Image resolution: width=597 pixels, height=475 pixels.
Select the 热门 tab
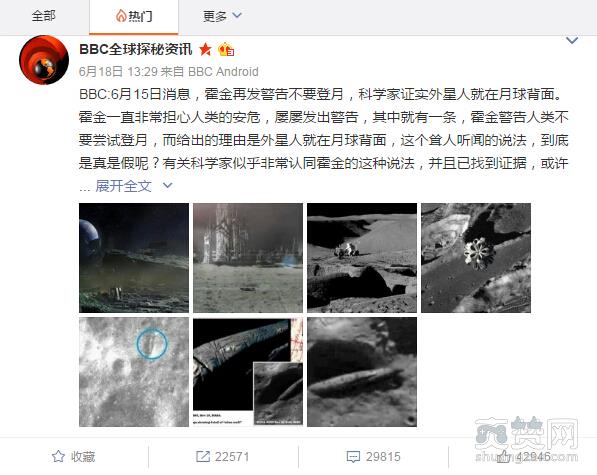click(x=134, y=17)
